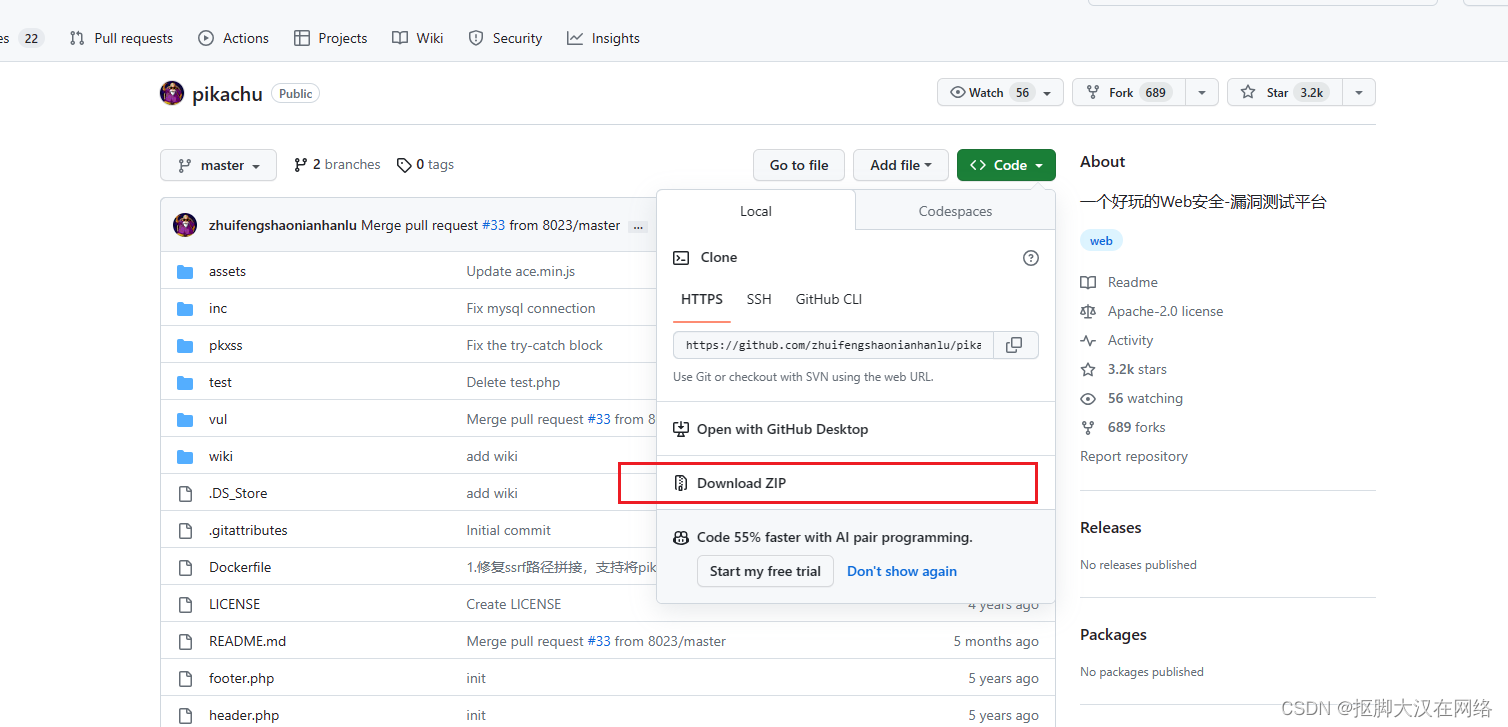This screenshot has width=1508, height=727.
Task: Open the Insights tab
Action: 603,38
